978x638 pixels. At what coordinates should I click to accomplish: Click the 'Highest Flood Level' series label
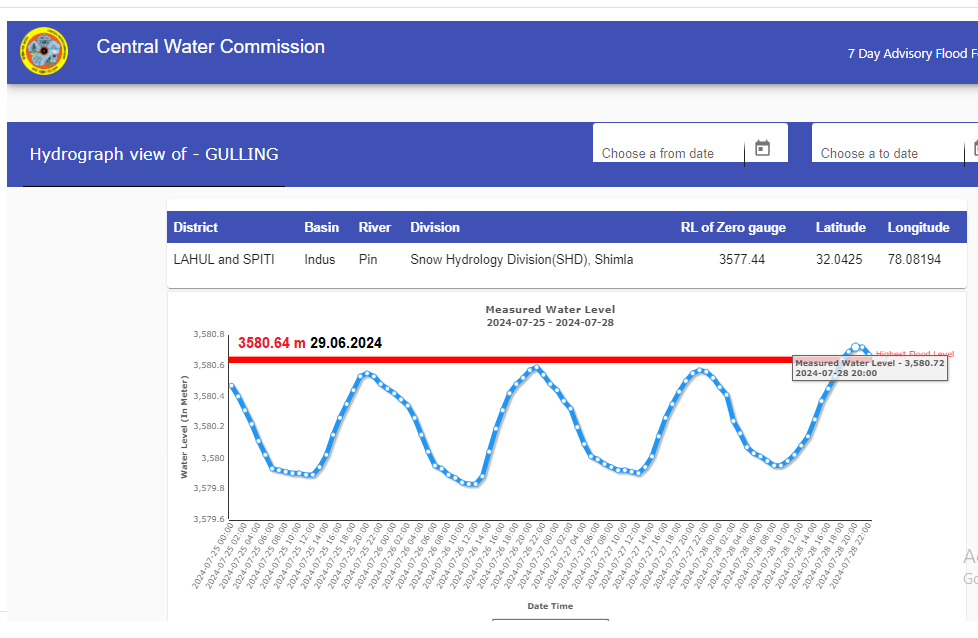914,353
